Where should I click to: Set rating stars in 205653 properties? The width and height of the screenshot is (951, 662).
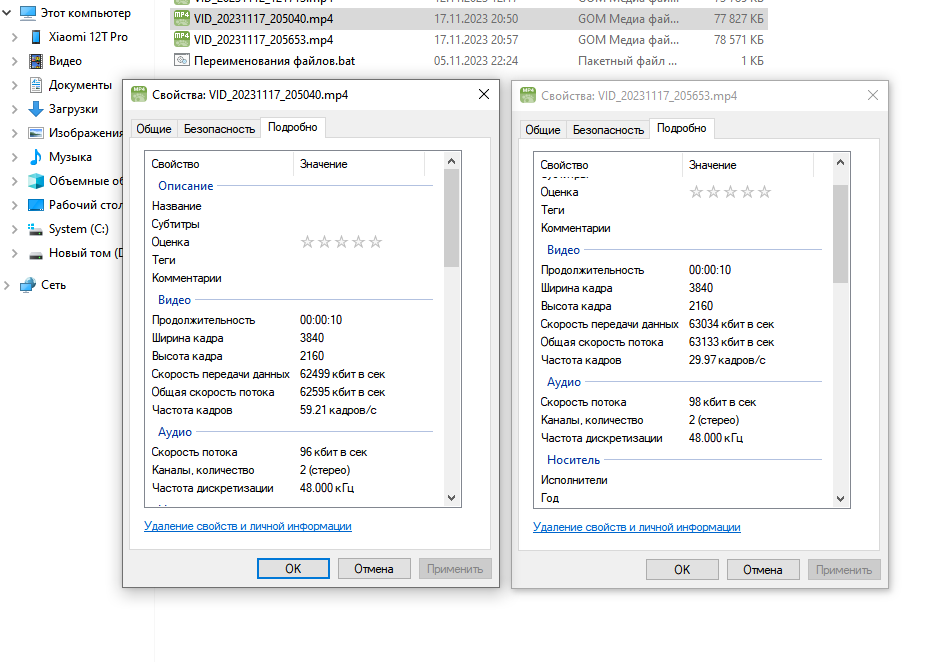pos(730,192)
